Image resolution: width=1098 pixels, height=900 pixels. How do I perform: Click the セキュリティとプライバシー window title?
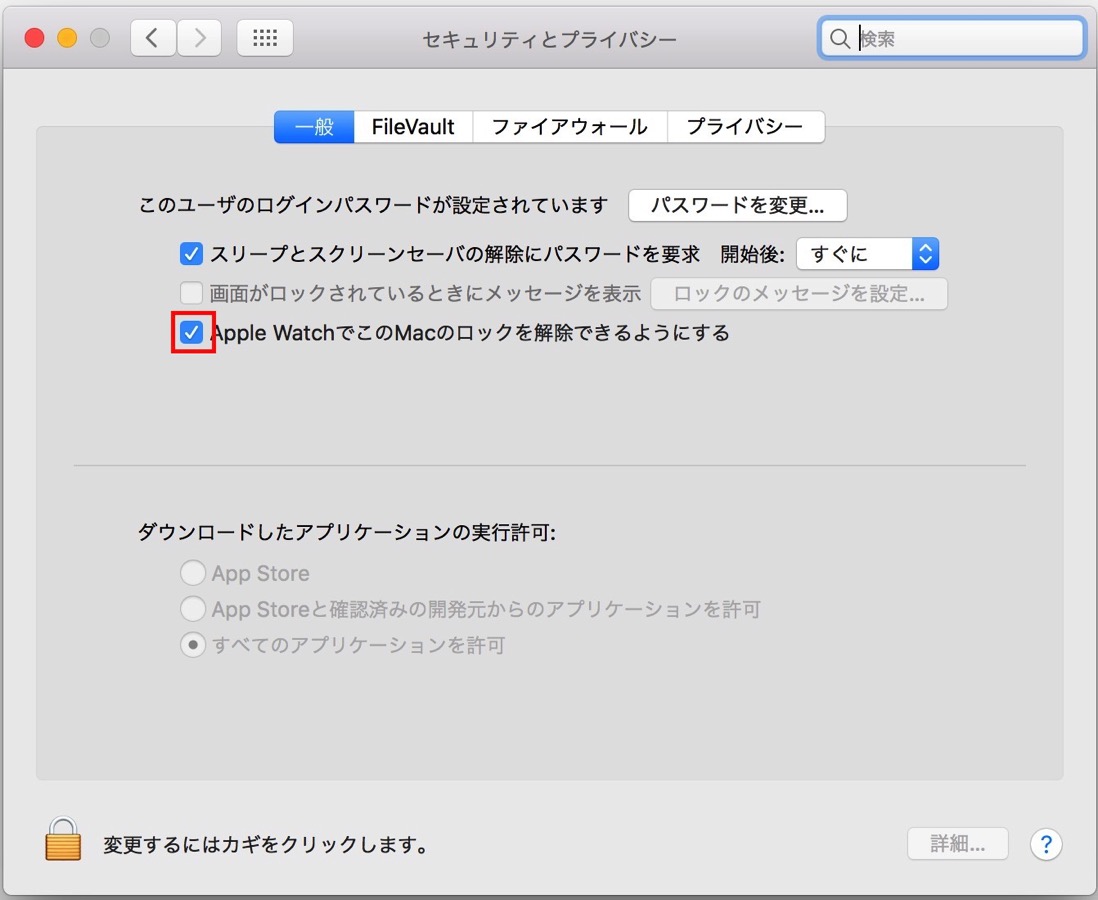[x=550, y=39]
